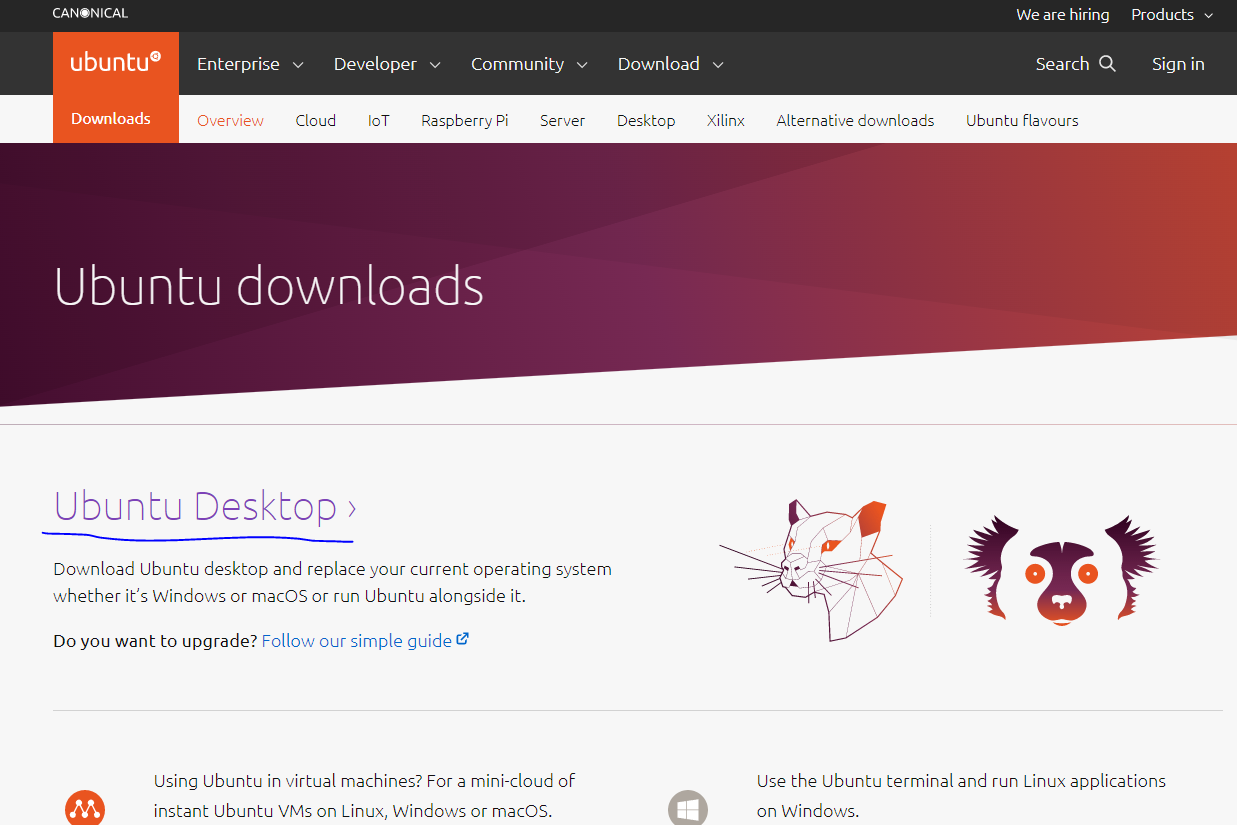The height and width of the screenshot is (825, 1237).
Task: Switch to the IoT tab
Action: tap(379, 120)
